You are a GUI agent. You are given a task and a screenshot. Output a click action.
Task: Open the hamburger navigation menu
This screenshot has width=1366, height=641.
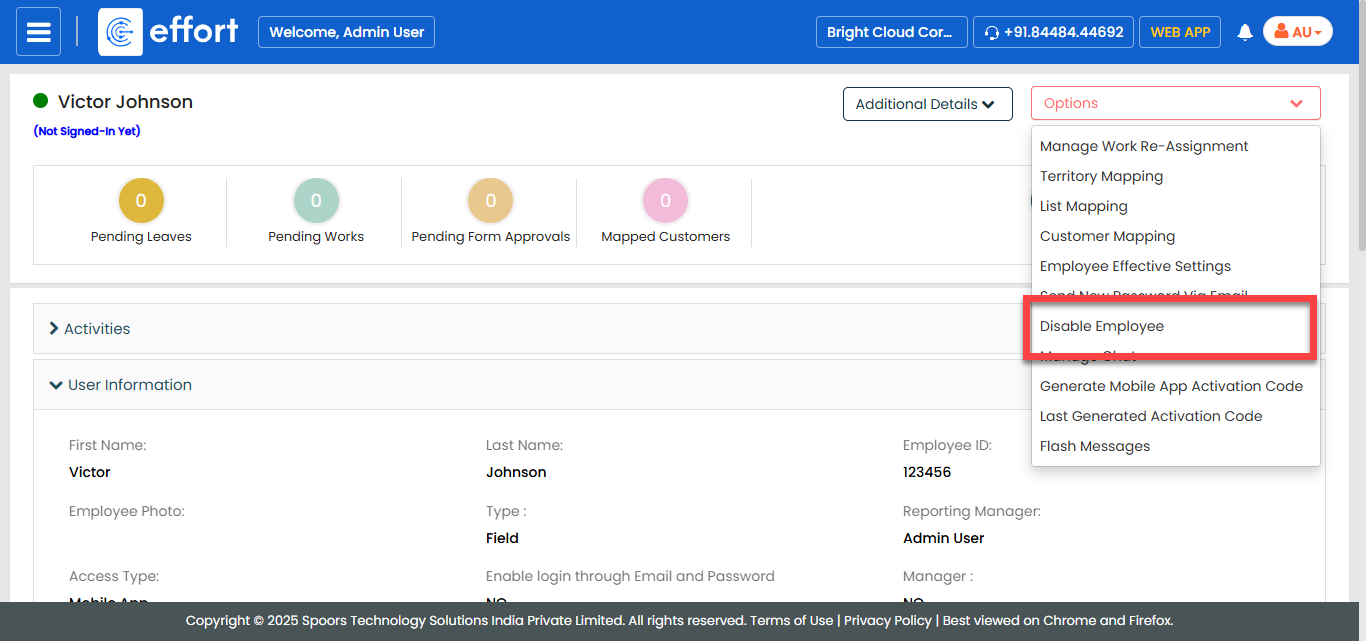click(x=38, y=32)
